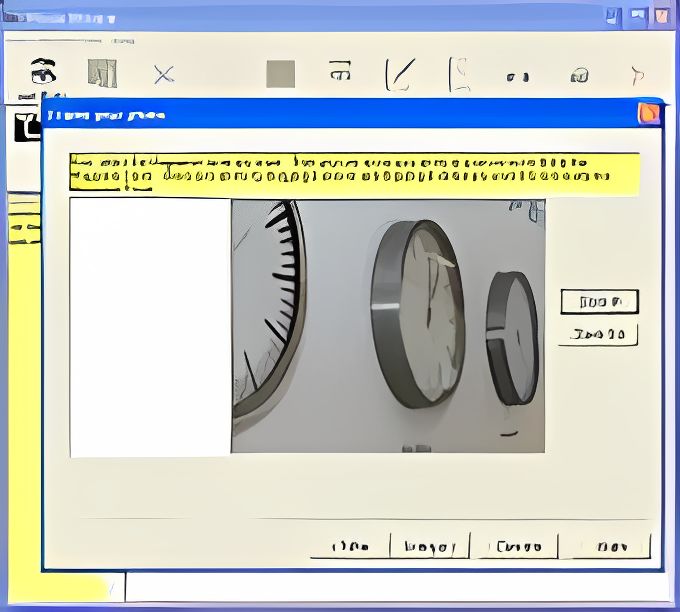This screenshot has height=612, width=680.
Task: Click the second button in the dialog's bottom row
Action: (430, 546)
